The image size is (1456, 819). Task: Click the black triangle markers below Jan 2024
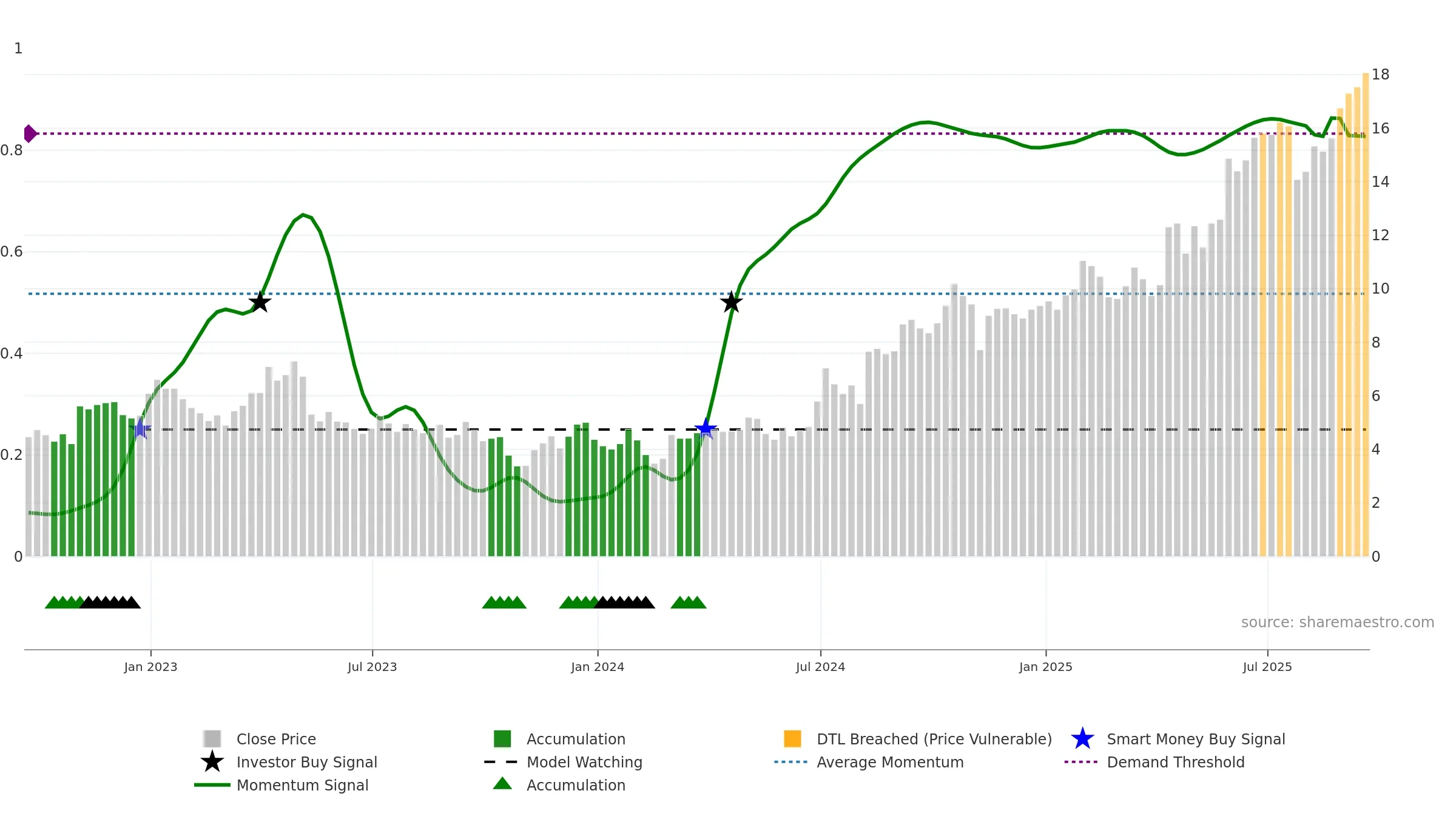pos(625,602)
